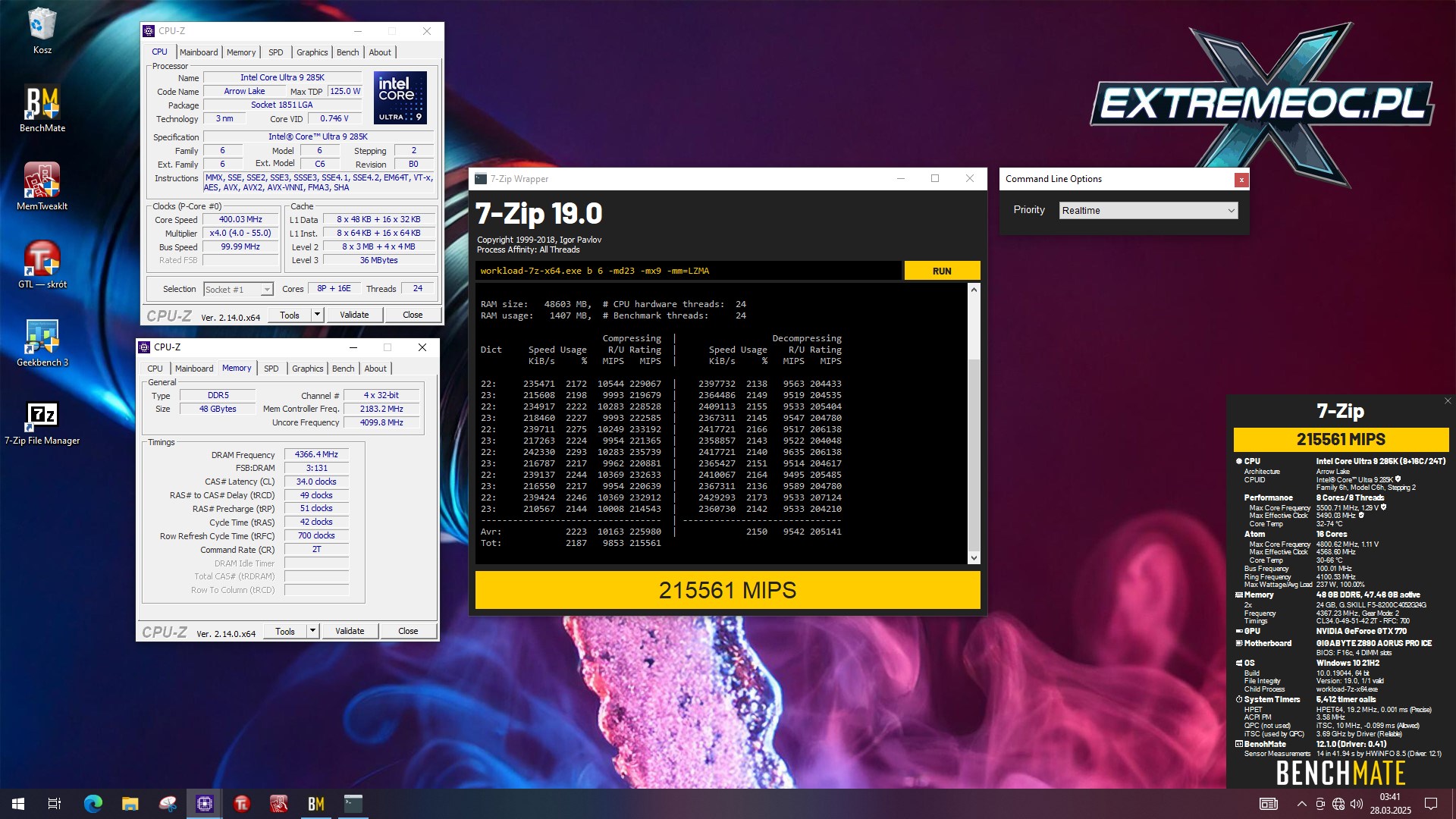Close the BenchMate 7-Zip result overlay
Viewport: 1456px width, 819px height.
(x=1448, y=401)
